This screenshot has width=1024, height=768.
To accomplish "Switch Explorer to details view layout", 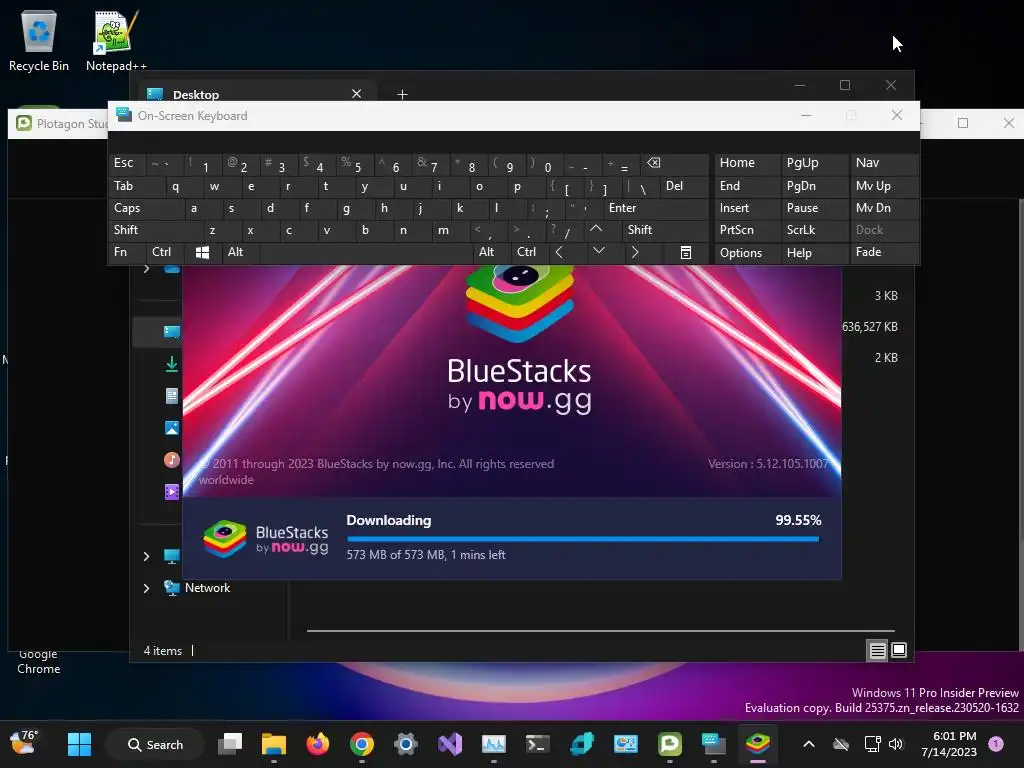I will 877,650.
